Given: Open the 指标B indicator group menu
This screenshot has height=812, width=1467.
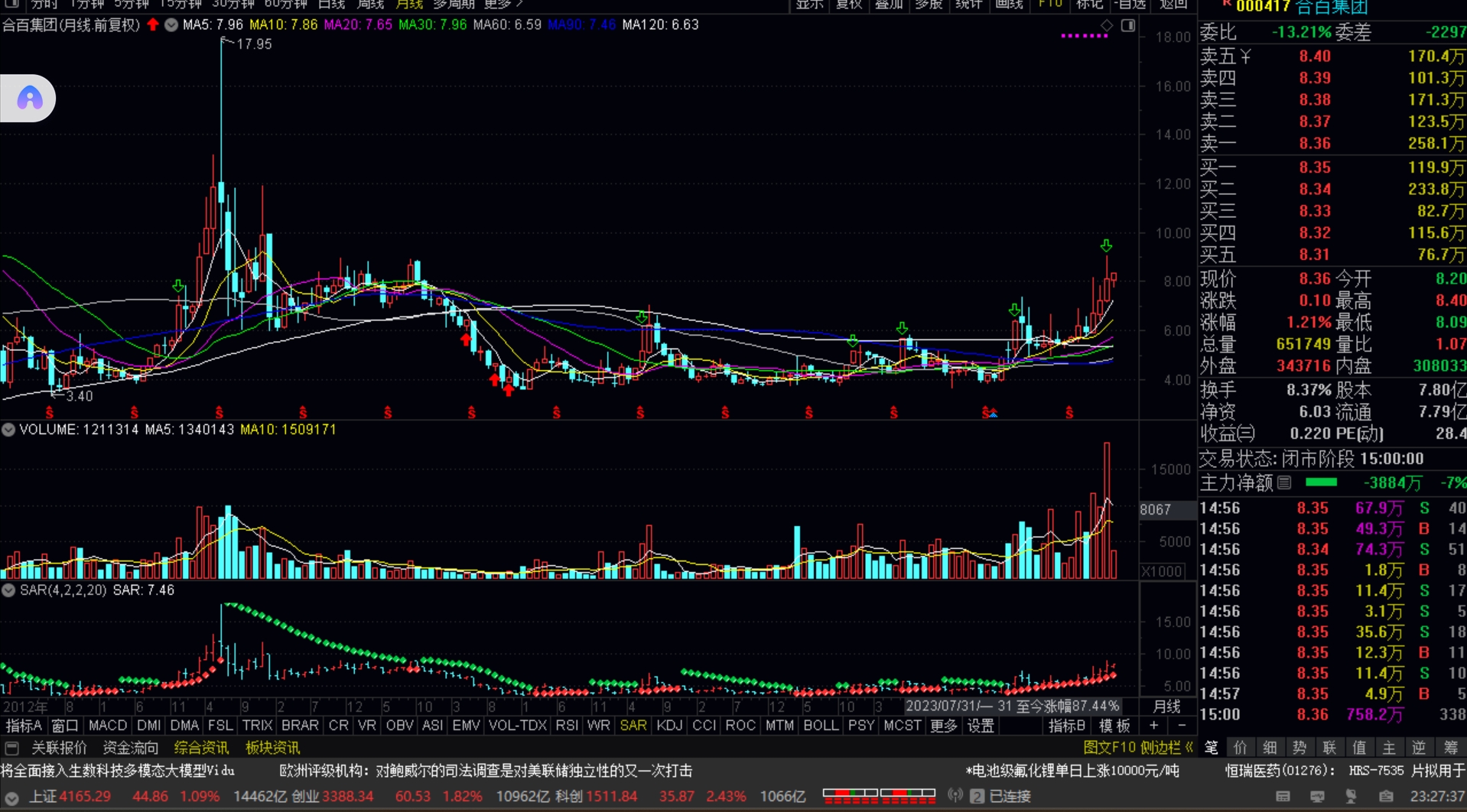Looking at the screenshot, I should pos(1067,726).
